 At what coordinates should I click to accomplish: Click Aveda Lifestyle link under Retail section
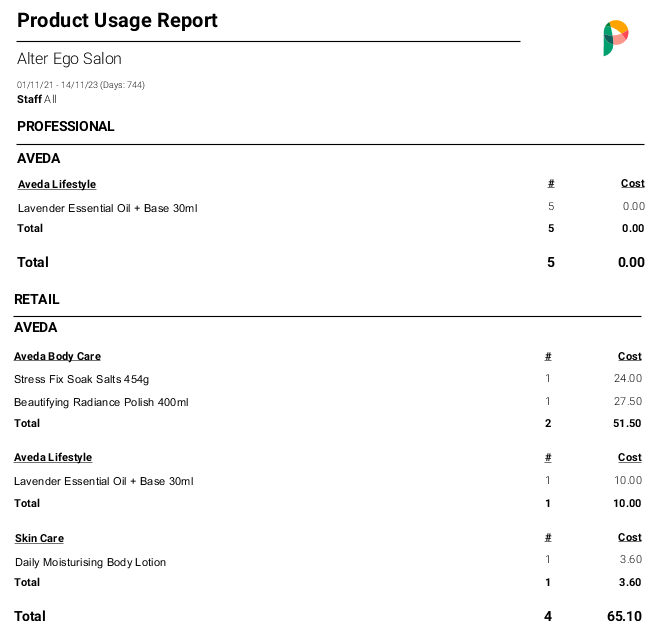coord(53,457)
